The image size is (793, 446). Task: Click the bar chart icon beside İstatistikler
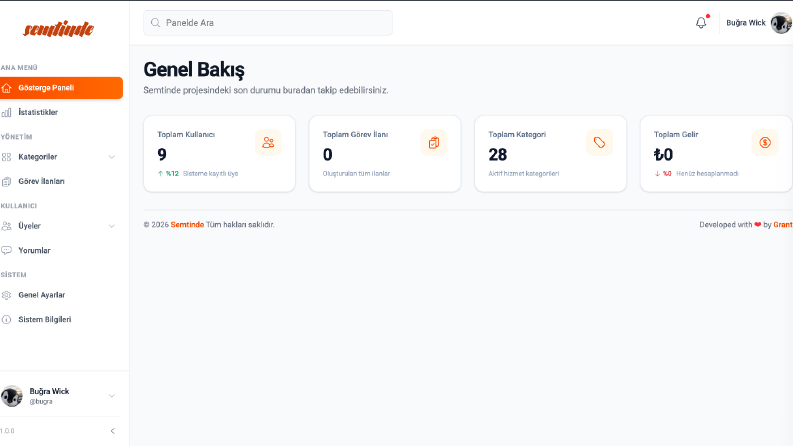(7, 112)
